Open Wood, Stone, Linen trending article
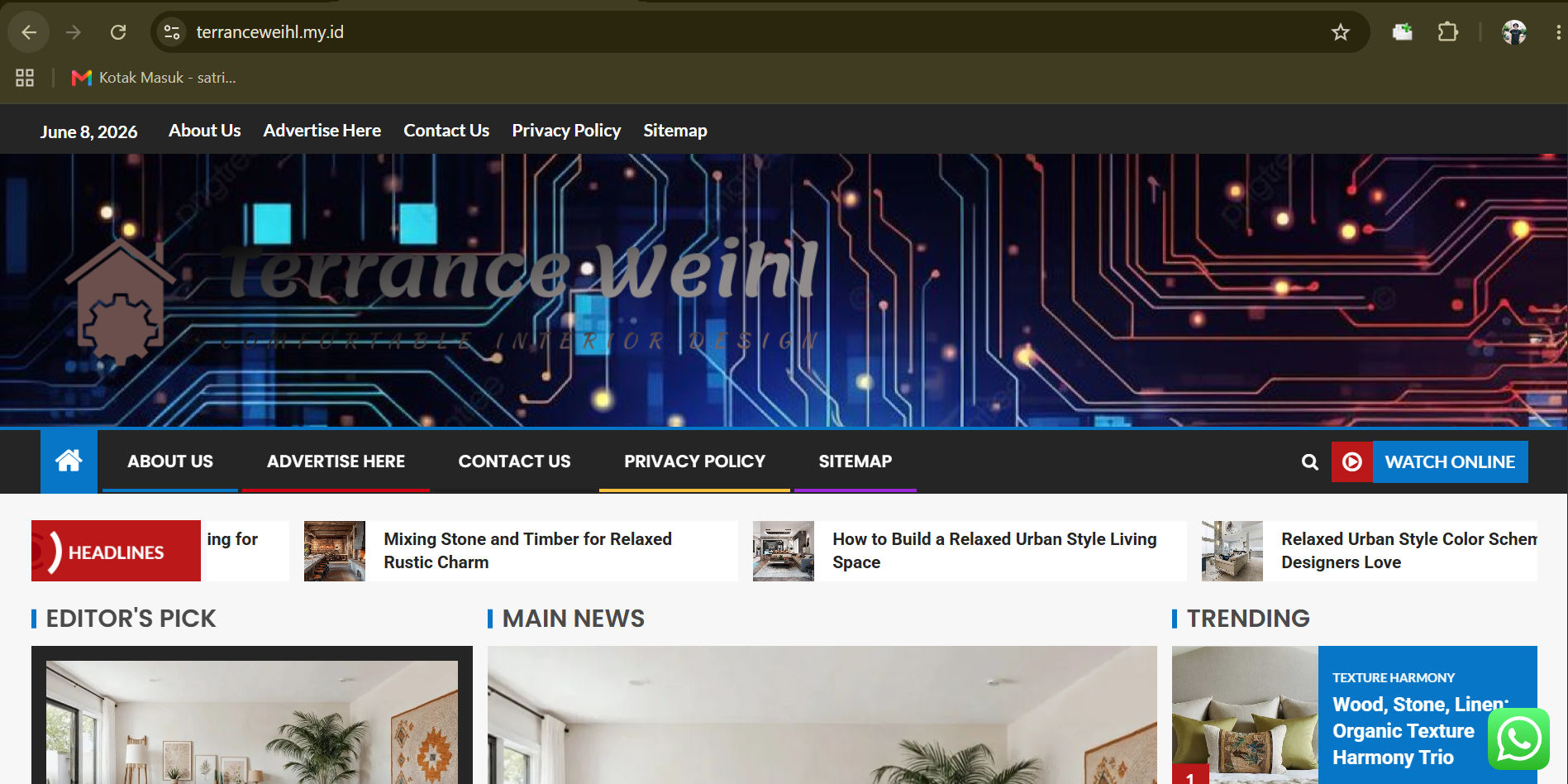Screen dimensions: 1568x784 click(1420, 731)
